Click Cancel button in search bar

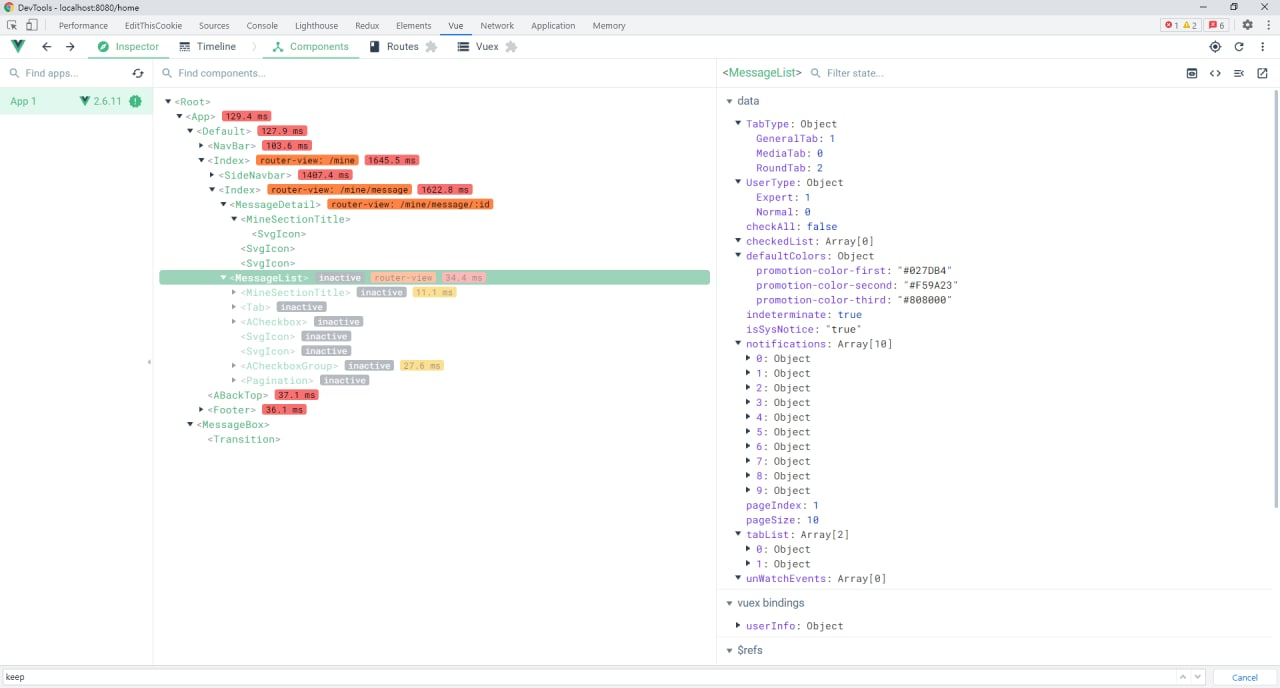(x=1244, y=677)
